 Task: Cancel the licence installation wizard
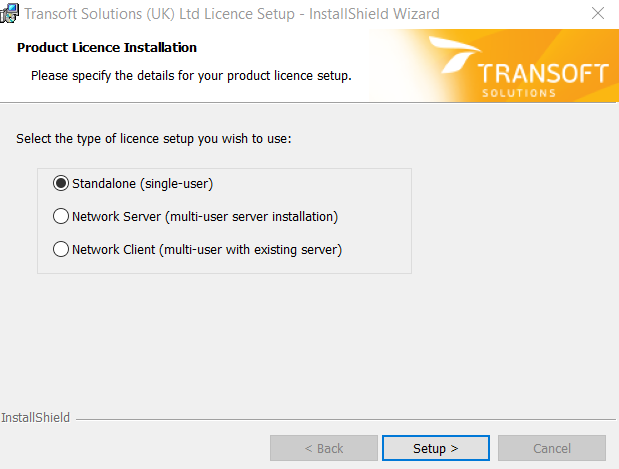552,448
